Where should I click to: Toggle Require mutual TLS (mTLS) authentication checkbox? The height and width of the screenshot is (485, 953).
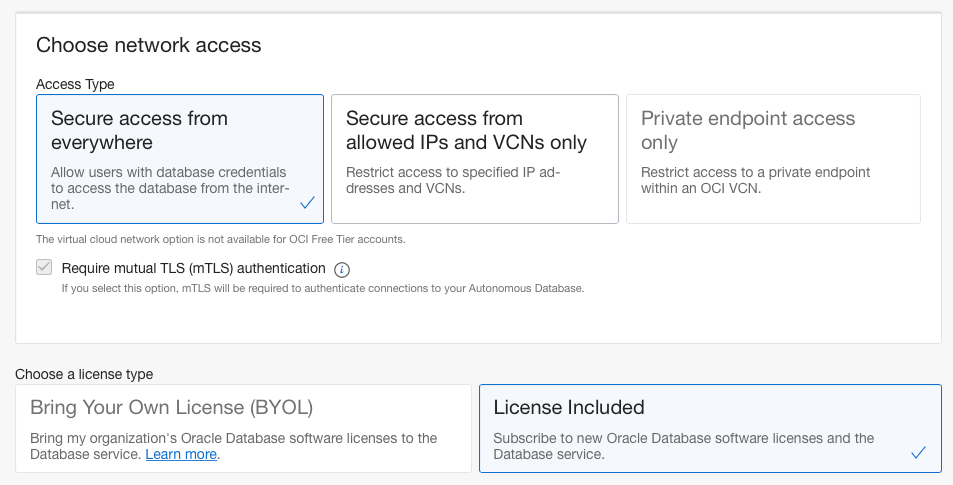click(44, 268)
